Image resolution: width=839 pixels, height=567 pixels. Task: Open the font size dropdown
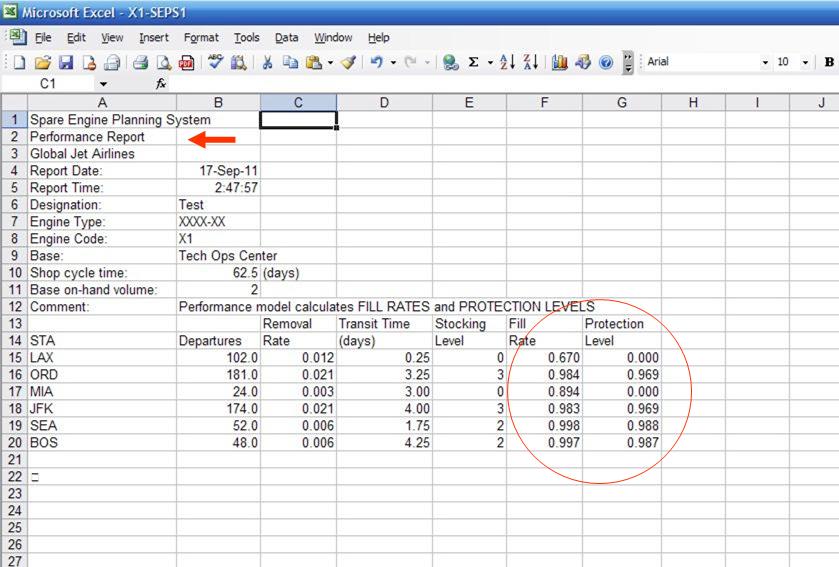[x=807, y=62]
